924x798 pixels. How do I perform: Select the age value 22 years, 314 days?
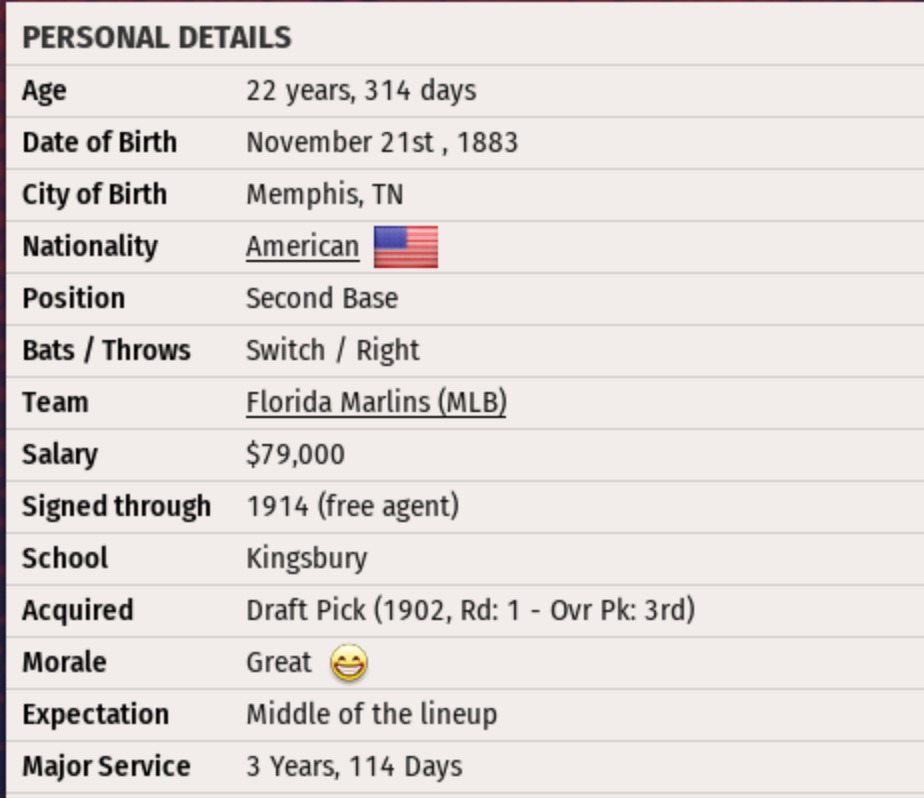point(361,91)
